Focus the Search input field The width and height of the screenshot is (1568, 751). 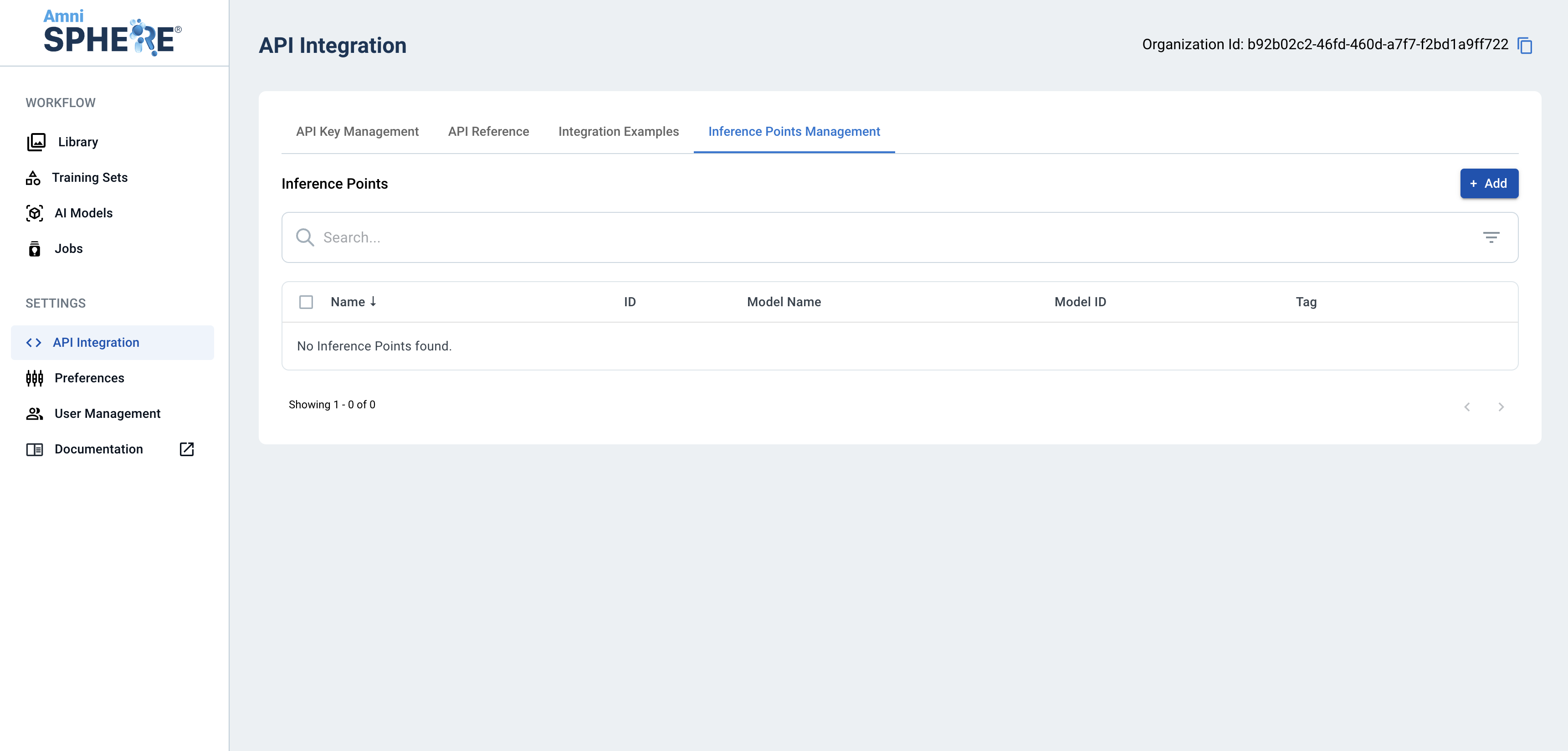click(x=852, y=237)
